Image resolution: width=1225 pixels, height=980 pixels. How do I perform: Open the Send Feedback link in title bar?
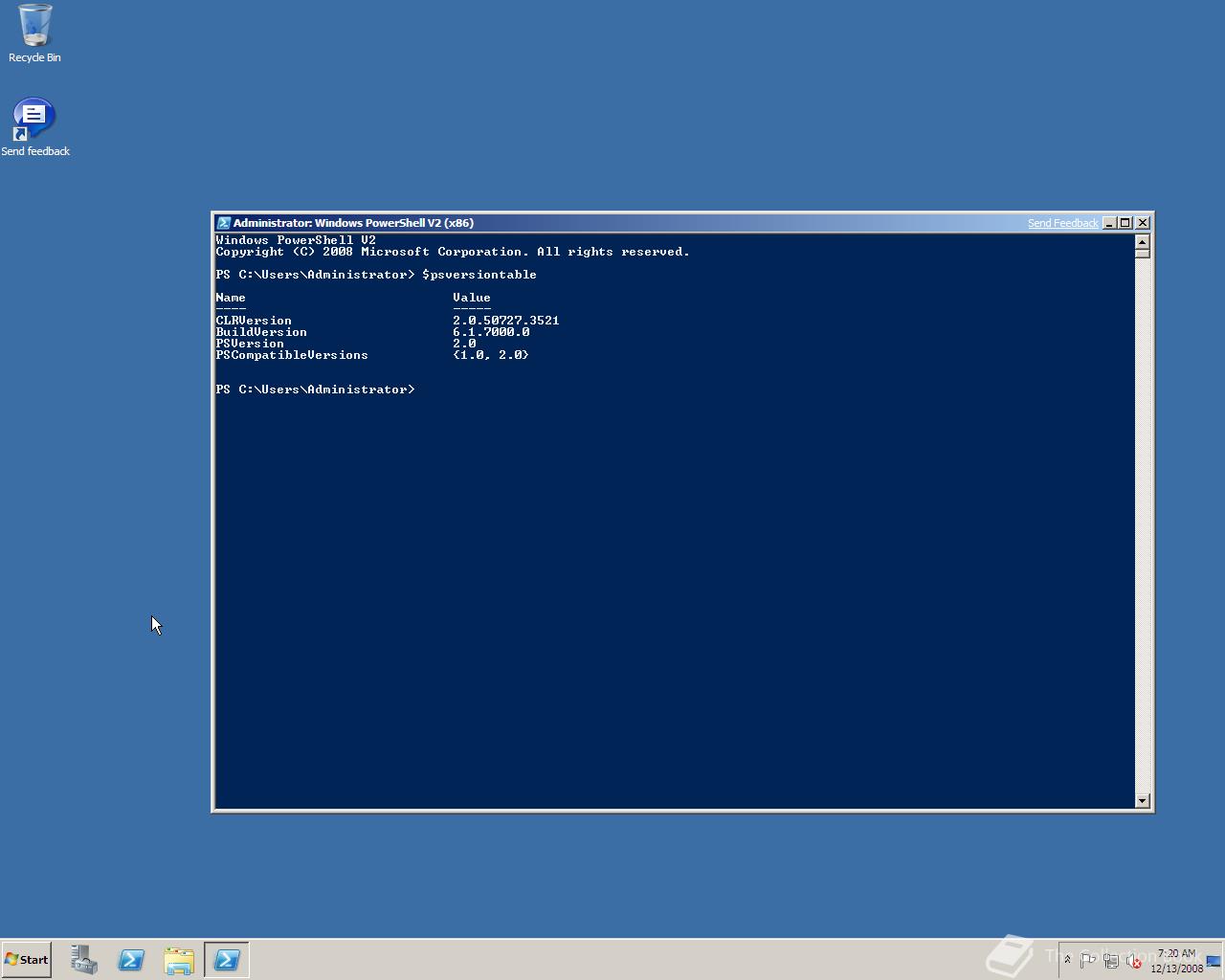point(1062,223)
